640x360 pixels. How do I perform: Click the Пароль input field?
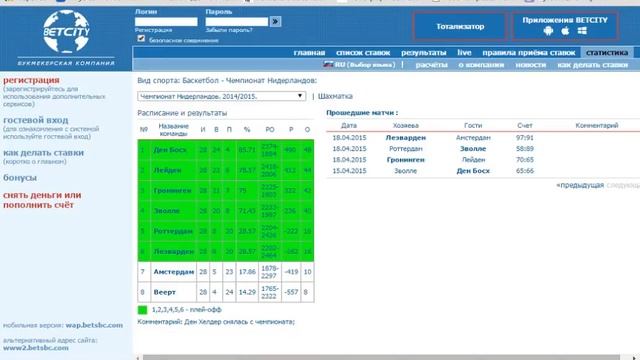(x=237, y=22)
